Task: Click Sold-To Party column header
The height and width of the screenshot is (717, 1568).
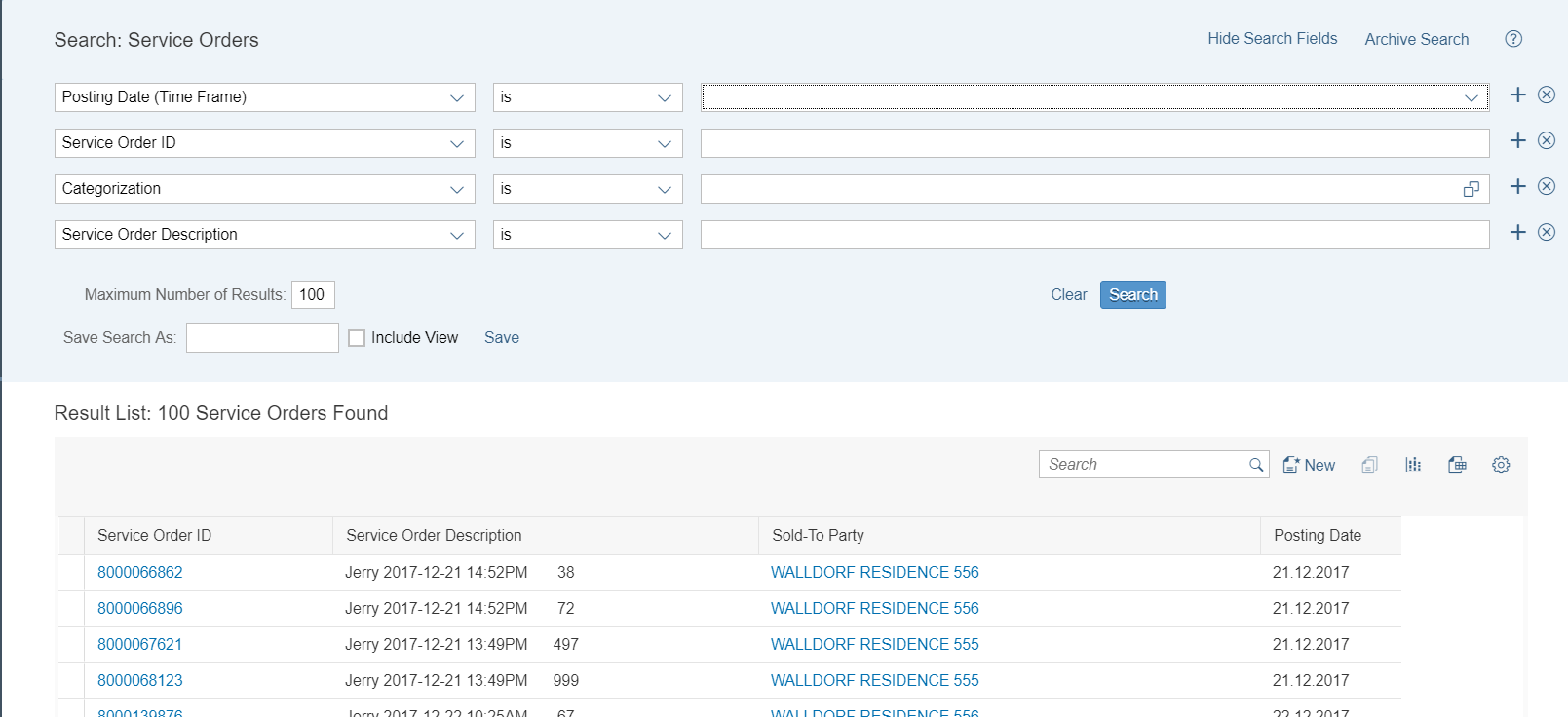Action: pyautogui.click(x=818, y=535)
